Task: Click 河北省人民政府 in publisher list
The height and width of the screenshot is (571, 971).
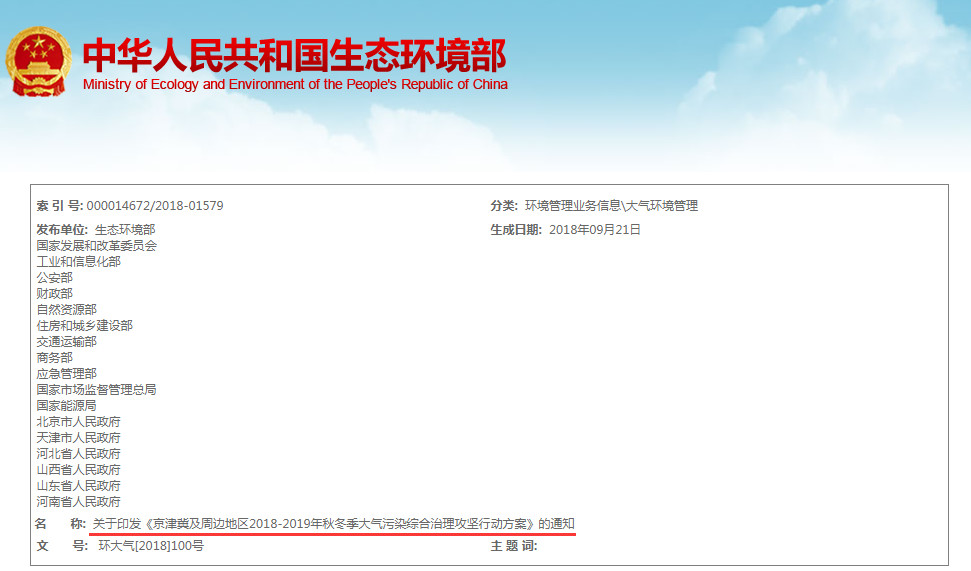Action: pos(79,454)
